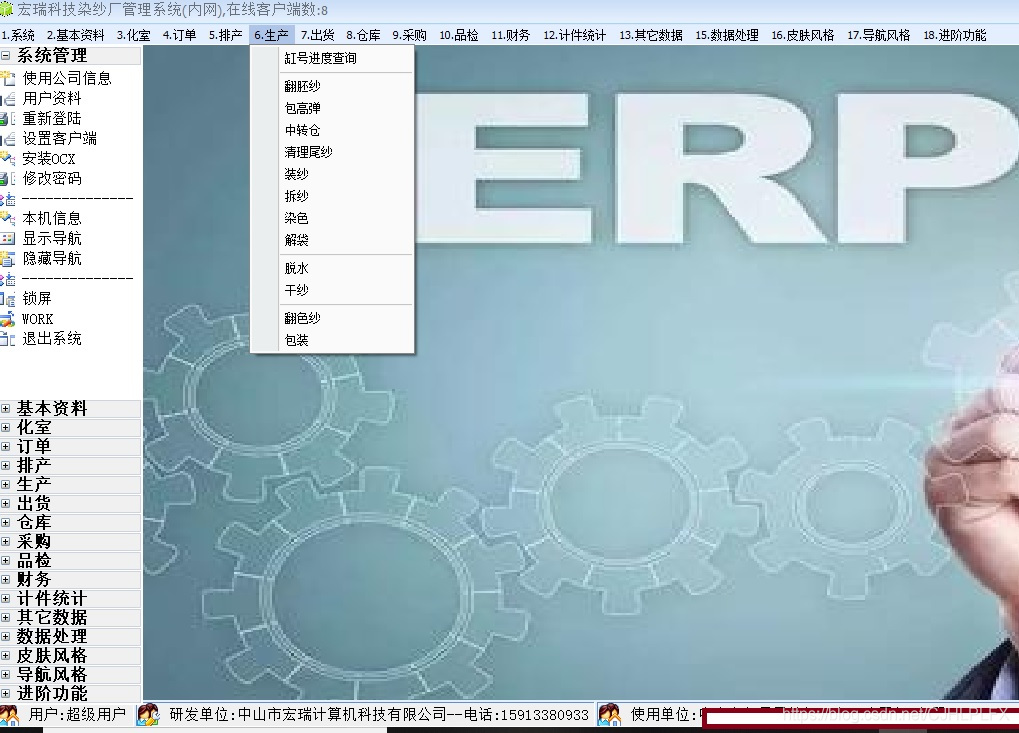Open the 9.采购 menu
This screenshot has width=1019, height=733.
click(x=409, y=35)
